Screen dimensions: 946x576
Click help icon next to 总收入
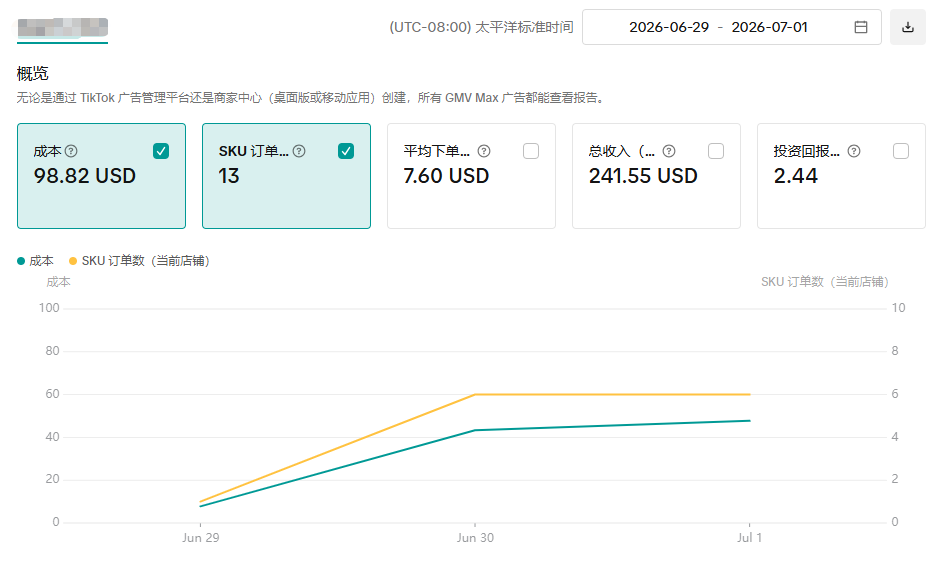pyautogui.click(x=669, y=151)
